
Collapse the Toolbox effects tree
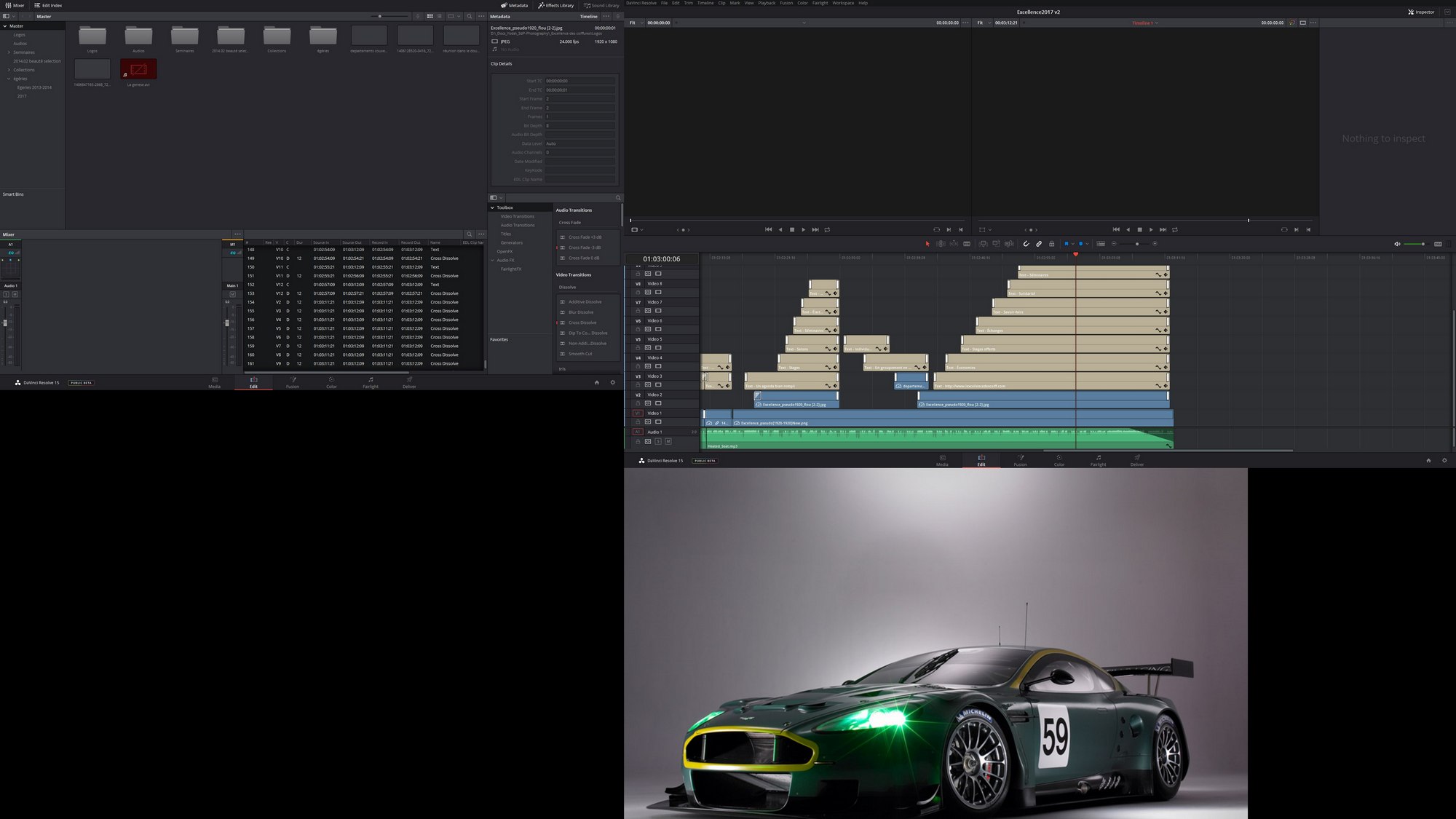tap(492, 207)
